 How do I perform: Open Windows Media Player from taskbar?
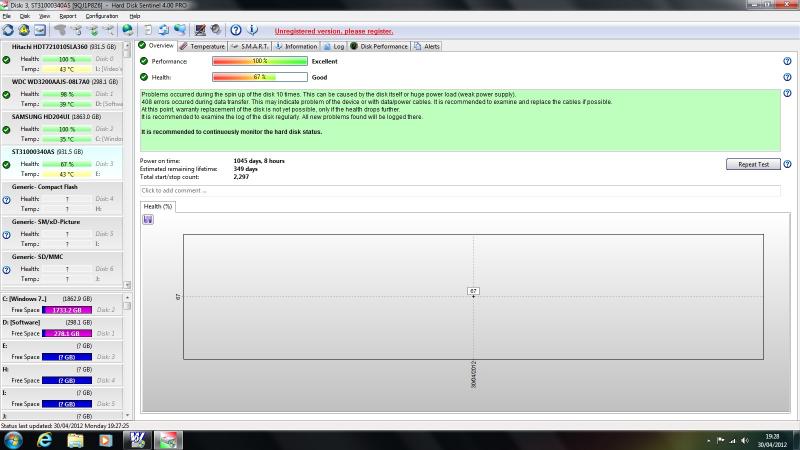coord(106,440)
